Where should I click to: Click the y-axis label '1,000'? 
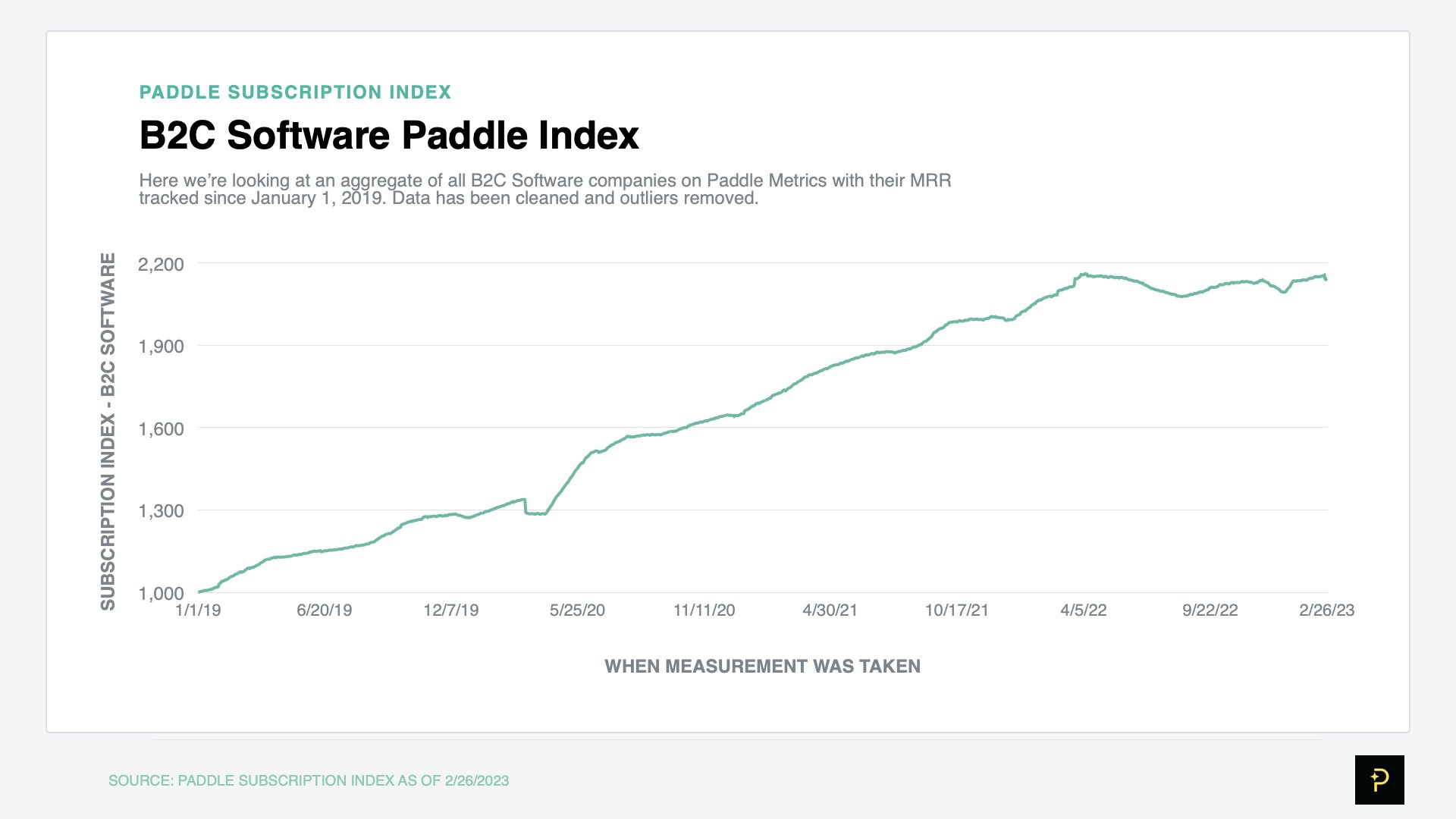tap(161, 594)
